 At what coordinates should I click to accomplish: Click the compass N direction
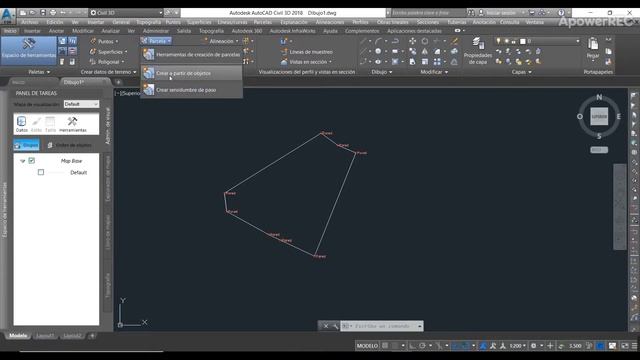(599, 97)
